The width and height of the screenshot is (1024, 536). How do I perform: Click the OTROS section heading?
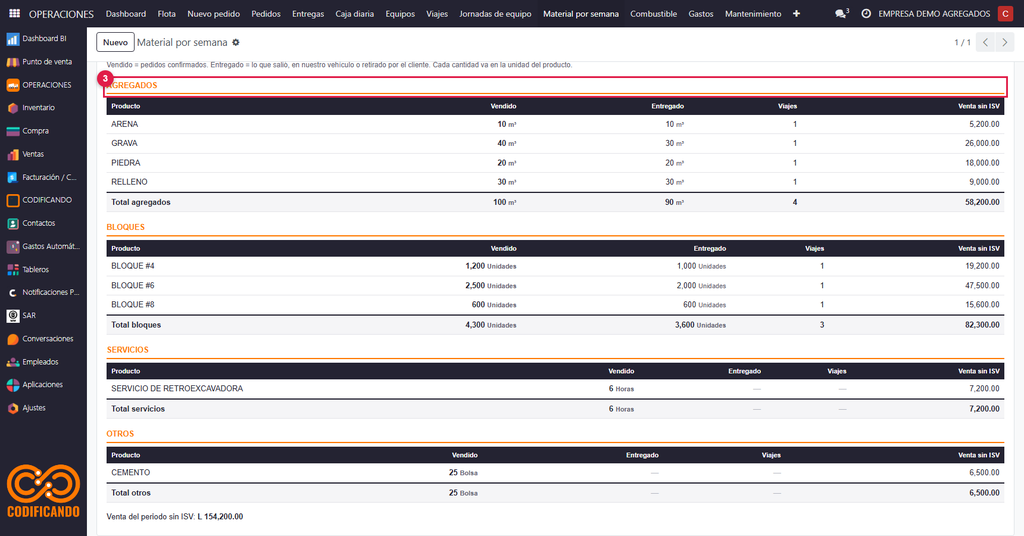click(x=120, y=434)
